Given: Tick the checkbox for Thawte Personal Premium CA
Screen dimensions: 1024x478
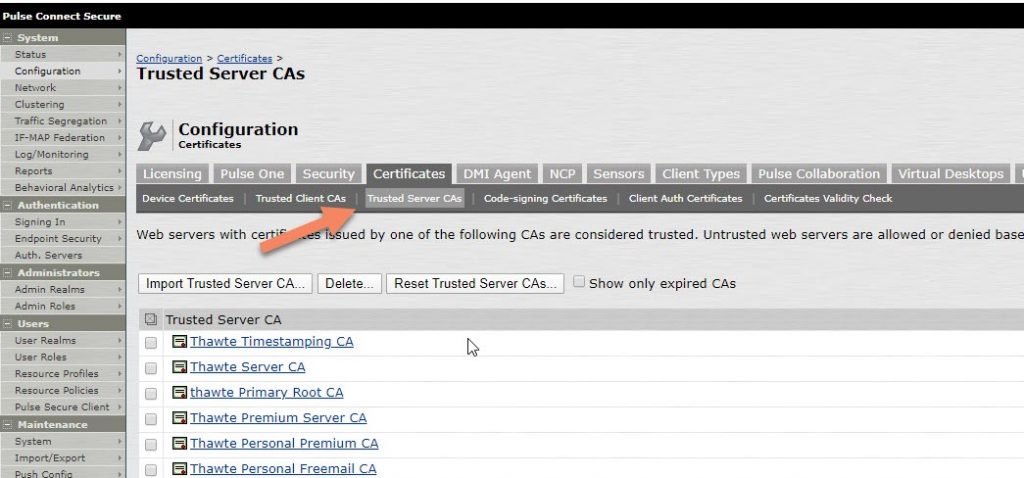Looking at the screenshot, I should coord(151,445).
